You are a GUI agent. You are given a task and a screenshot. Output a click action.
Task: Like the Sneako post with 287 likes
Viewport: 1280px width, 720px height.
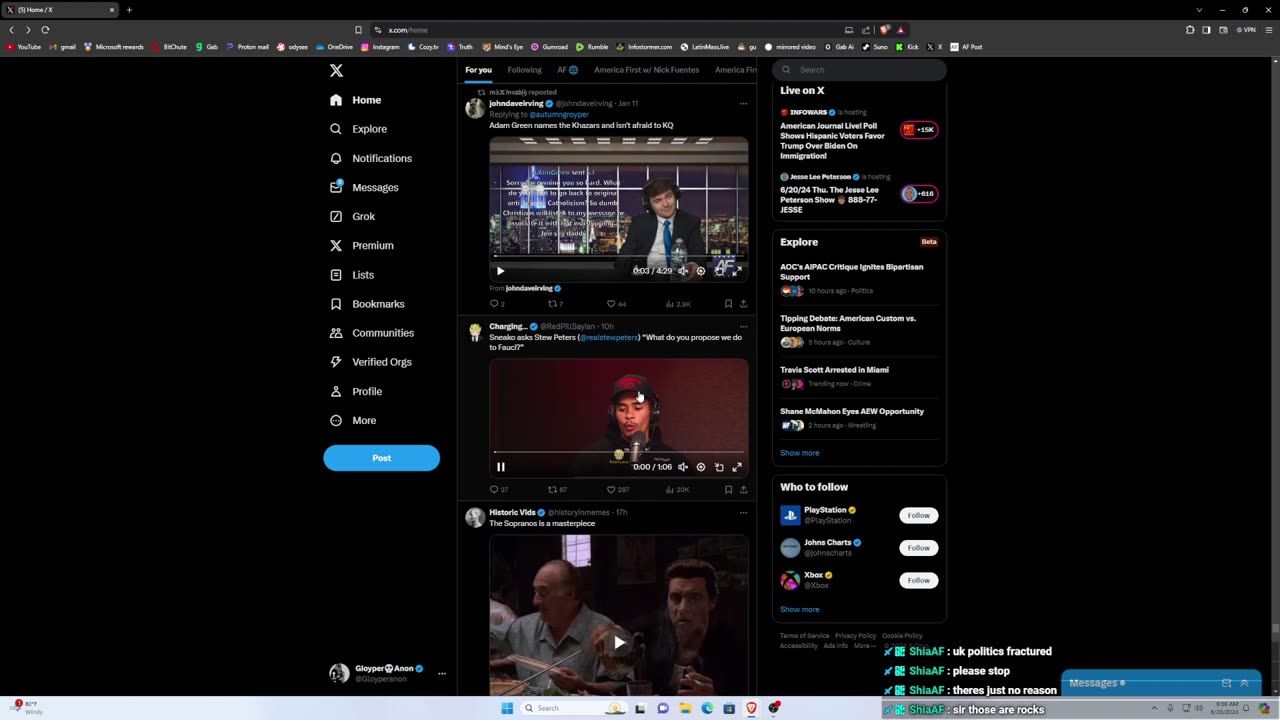point(618,490)
